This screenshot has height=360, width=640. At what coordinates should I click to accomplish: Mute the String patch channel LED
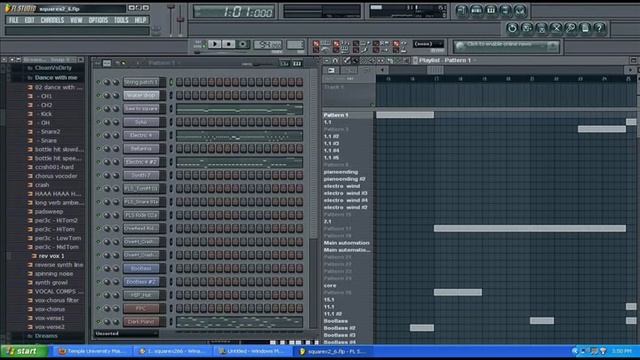coord(98,82)
